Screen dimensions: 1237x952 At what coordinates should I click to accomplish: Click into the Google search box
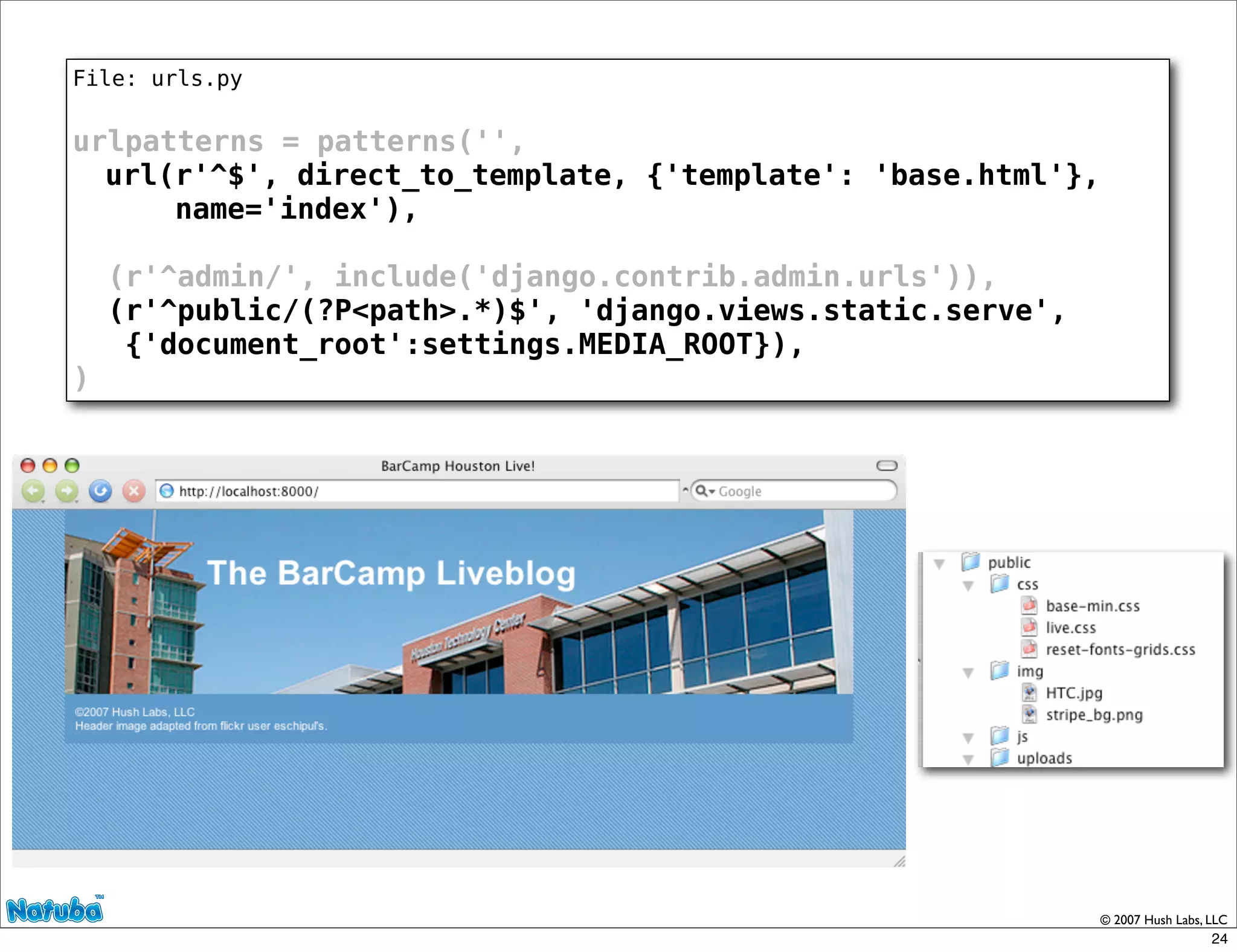793,491
